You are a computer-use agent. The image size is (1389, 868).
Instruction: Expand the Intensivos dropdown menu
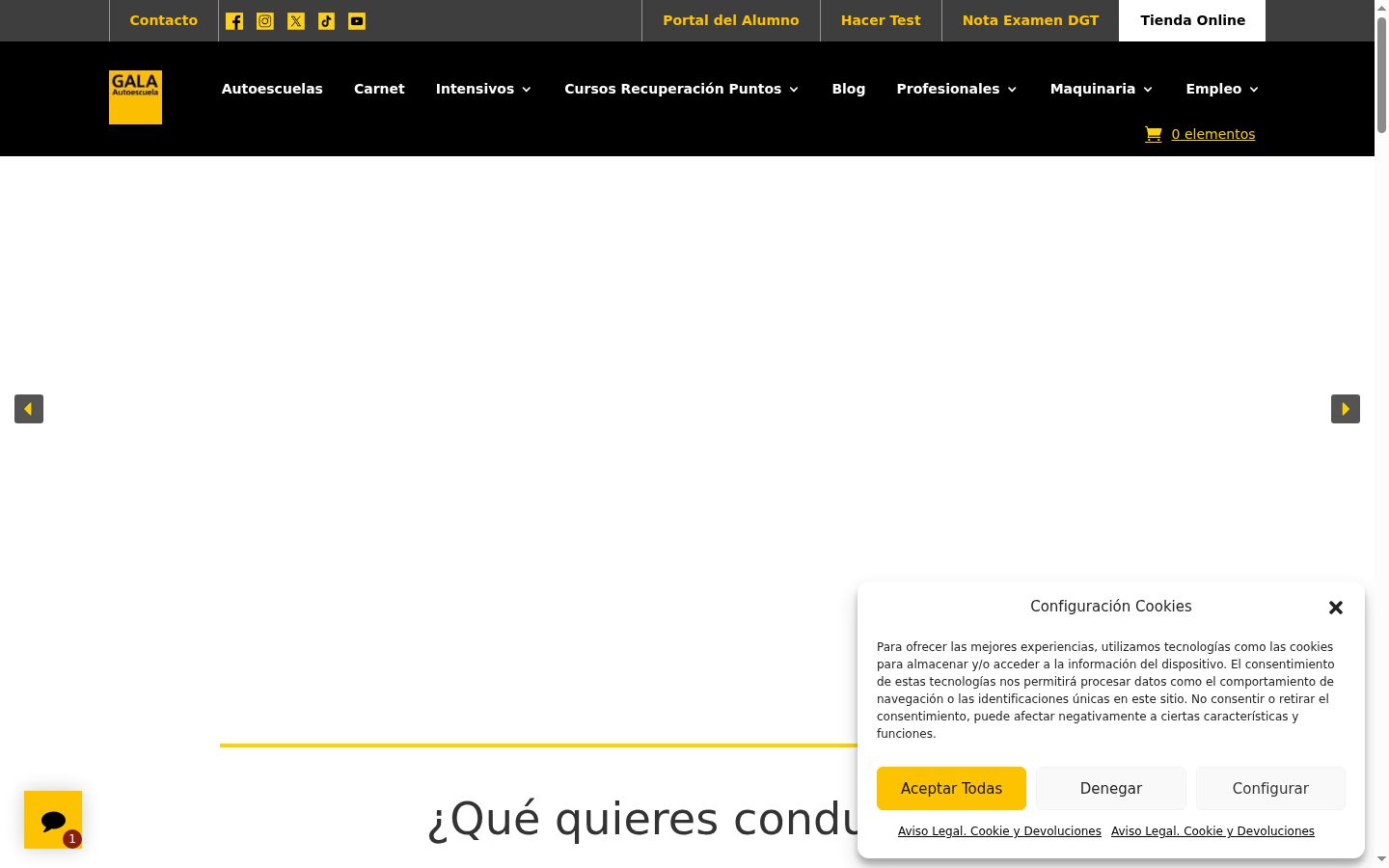tap(483, 89)
